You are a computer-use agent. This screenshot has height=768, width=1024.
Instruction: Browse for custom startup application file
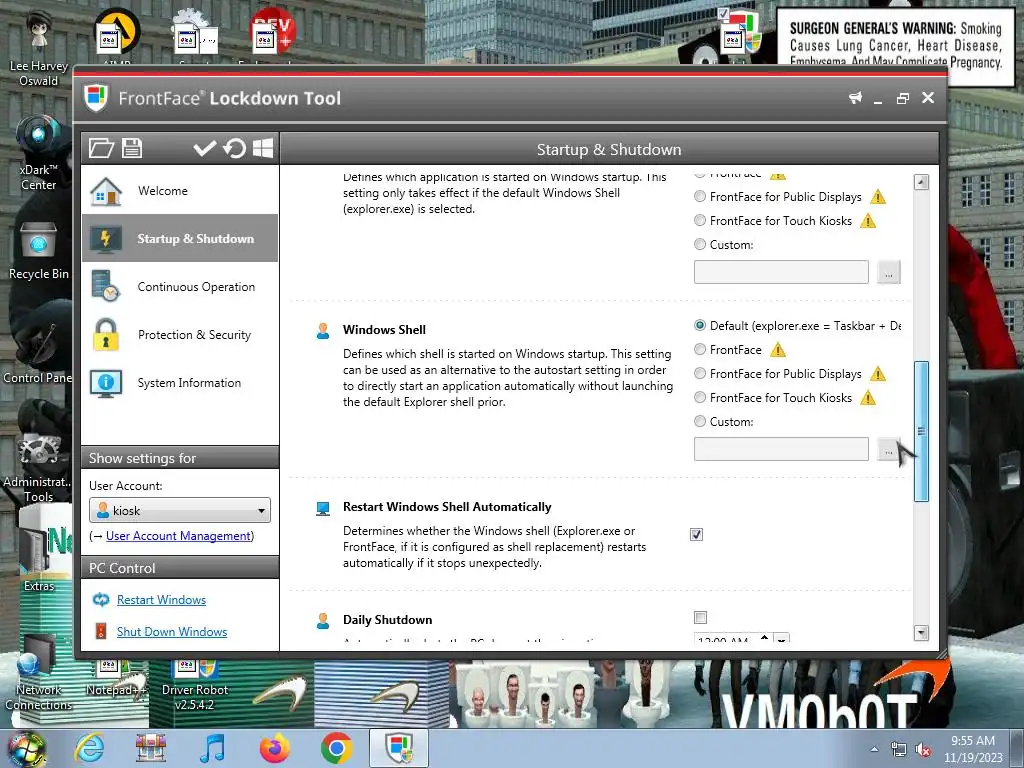[889, 272]
